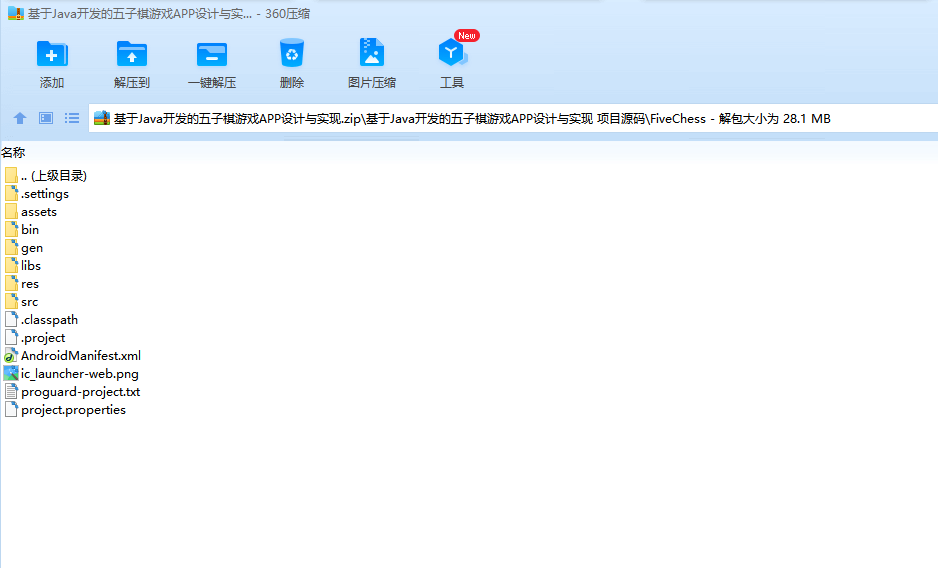Click the address path input field
Image resolution: width=938 pixels, height=568 pixels.
tap(513, 119)
